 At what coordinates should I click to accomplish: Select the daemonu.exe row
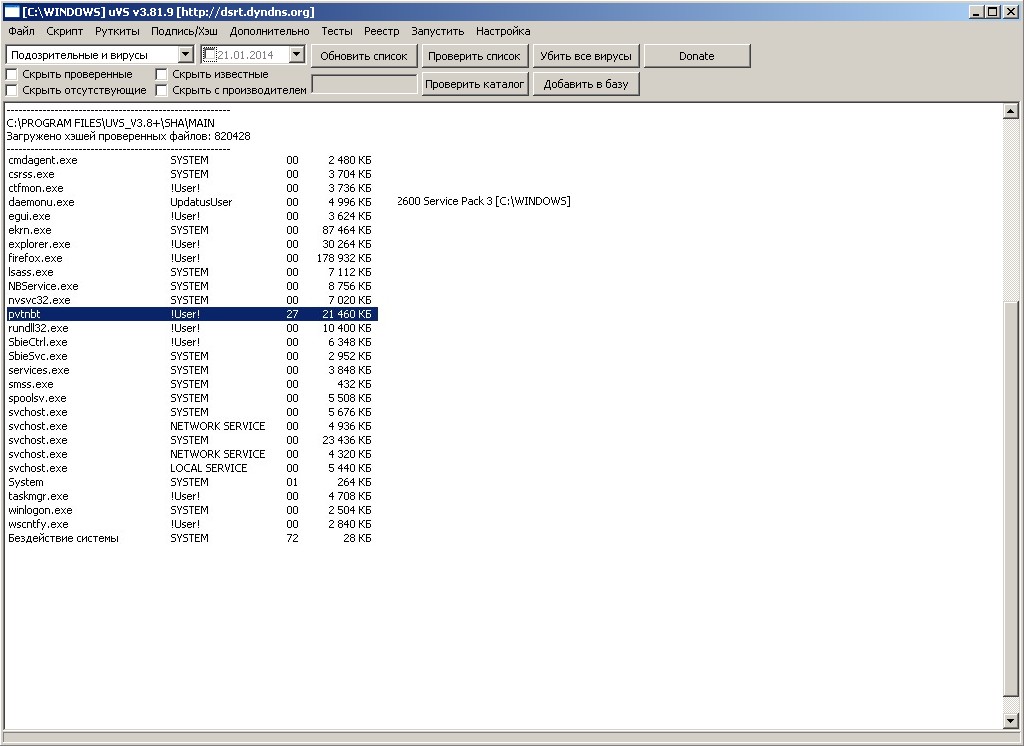point(191,202)
